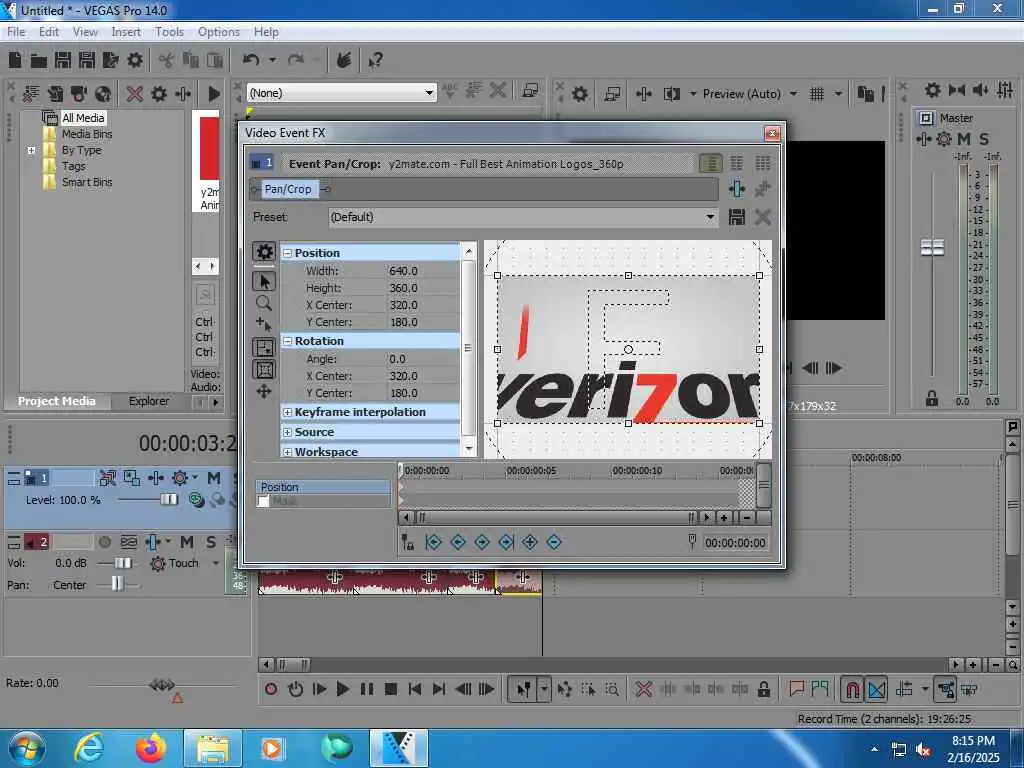The height and width of the screenshot is (768, 1024).
Task: Open the Preset (Default) dropdown
Action: 710,217
